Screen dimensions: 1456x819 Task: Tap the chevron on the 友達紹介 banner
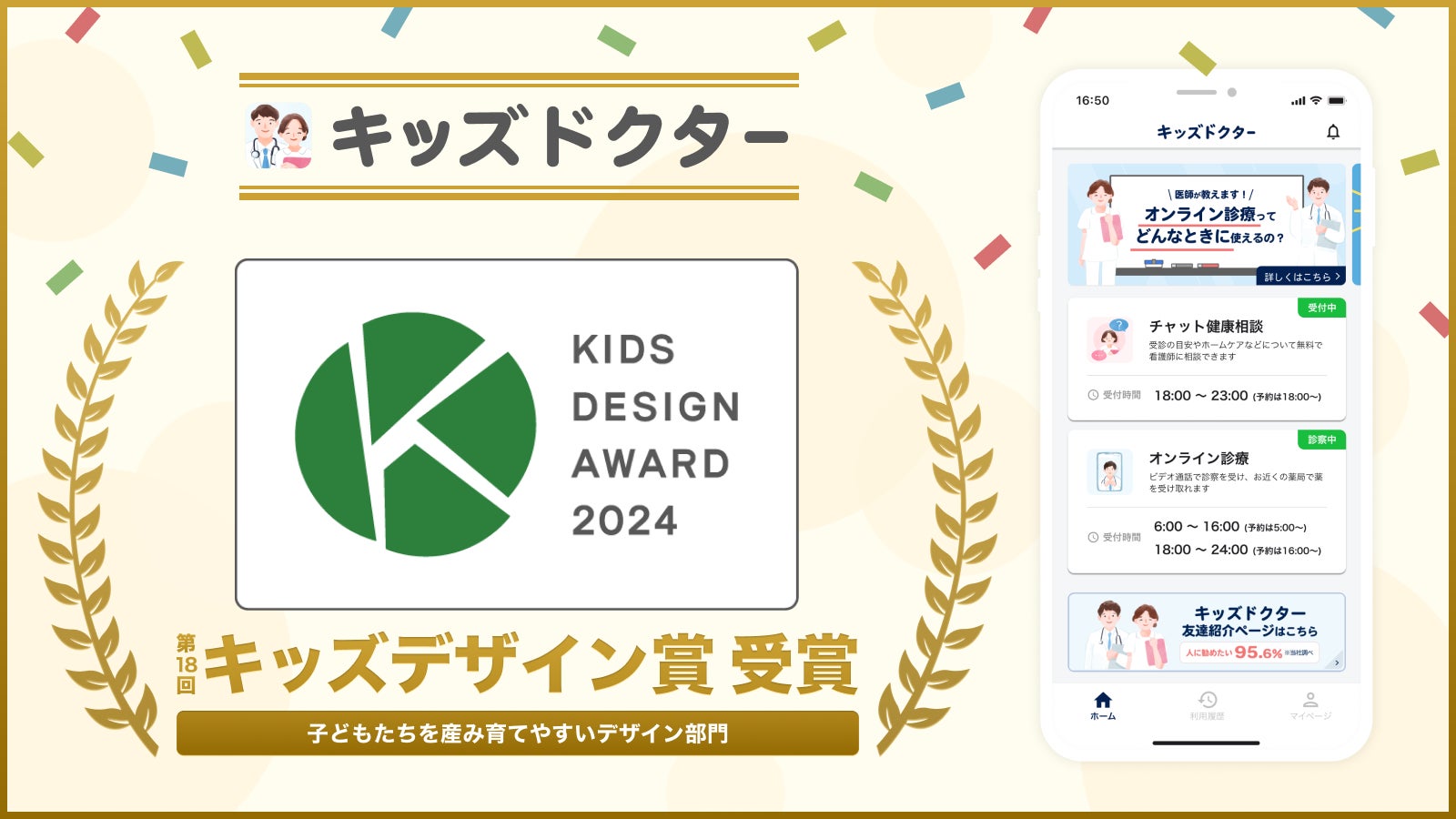1336,662
